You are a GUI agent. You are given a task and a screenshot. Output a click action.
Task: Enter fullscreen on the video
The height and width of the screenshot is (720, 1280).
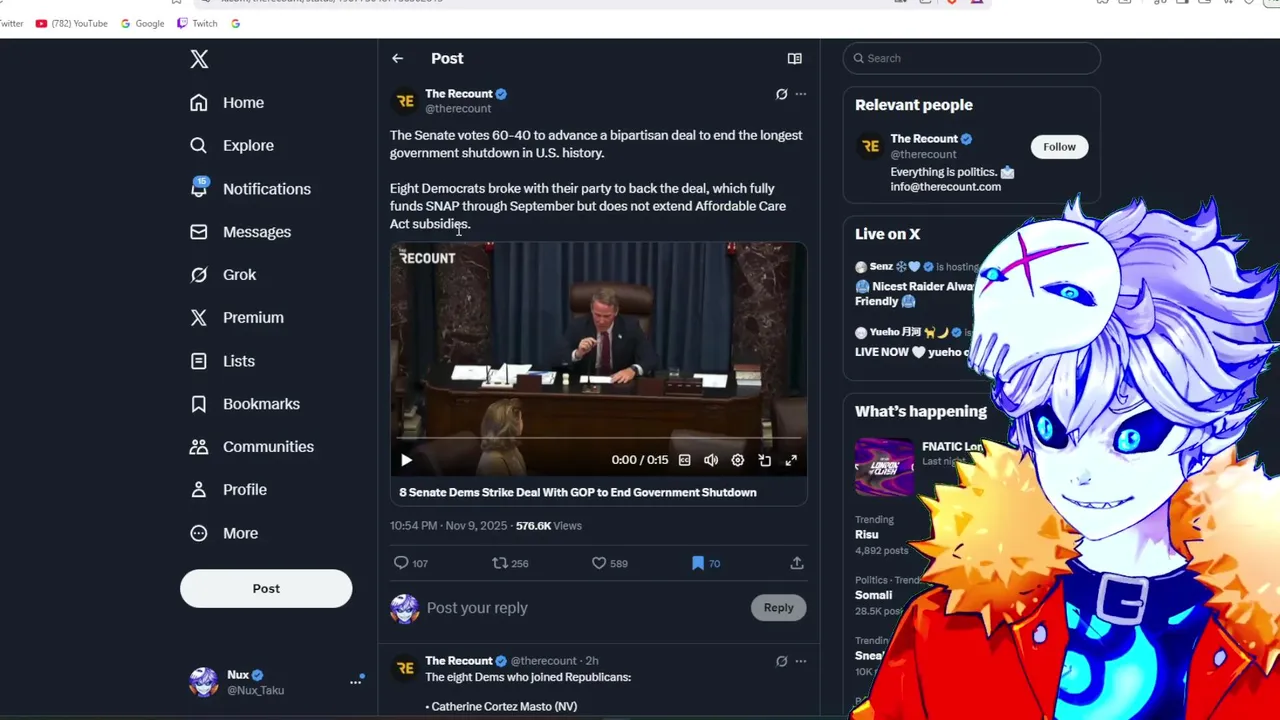tap(791, 460)
